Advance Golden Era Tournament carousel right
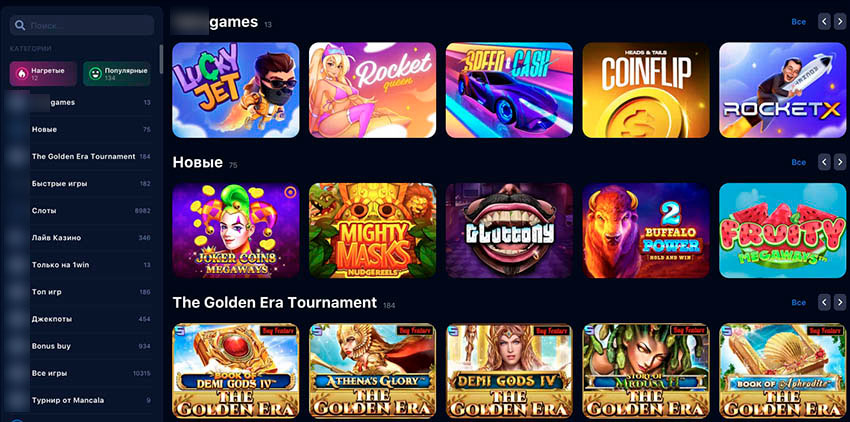The height and width of the screenshot is (422, 850). [x=840, y=302]
